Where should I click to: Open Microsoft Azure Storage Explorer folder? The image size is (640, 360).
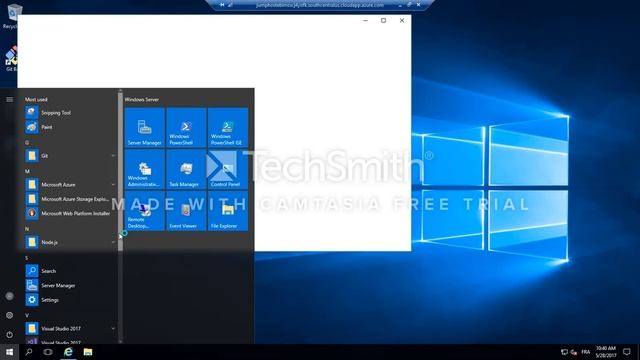70,199
